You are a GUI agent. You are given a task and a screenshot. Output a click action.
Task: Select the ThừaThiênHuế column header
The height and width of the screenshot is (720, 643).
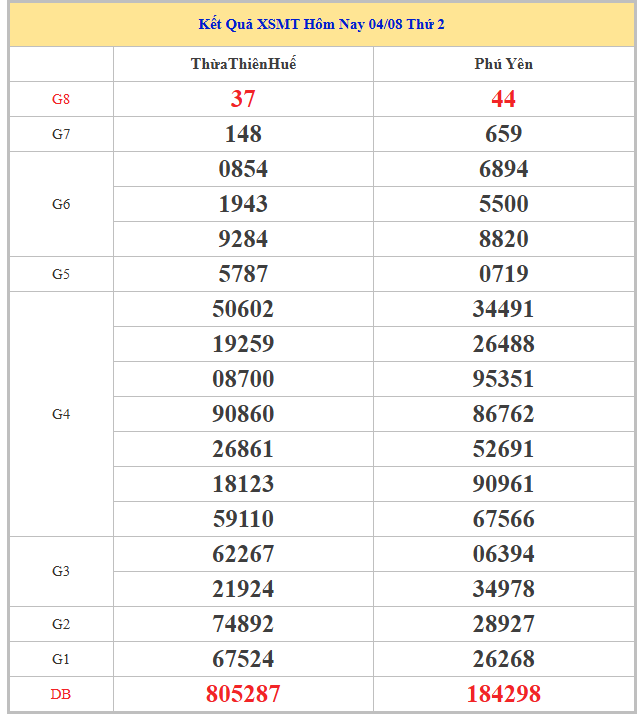point(243,64)
